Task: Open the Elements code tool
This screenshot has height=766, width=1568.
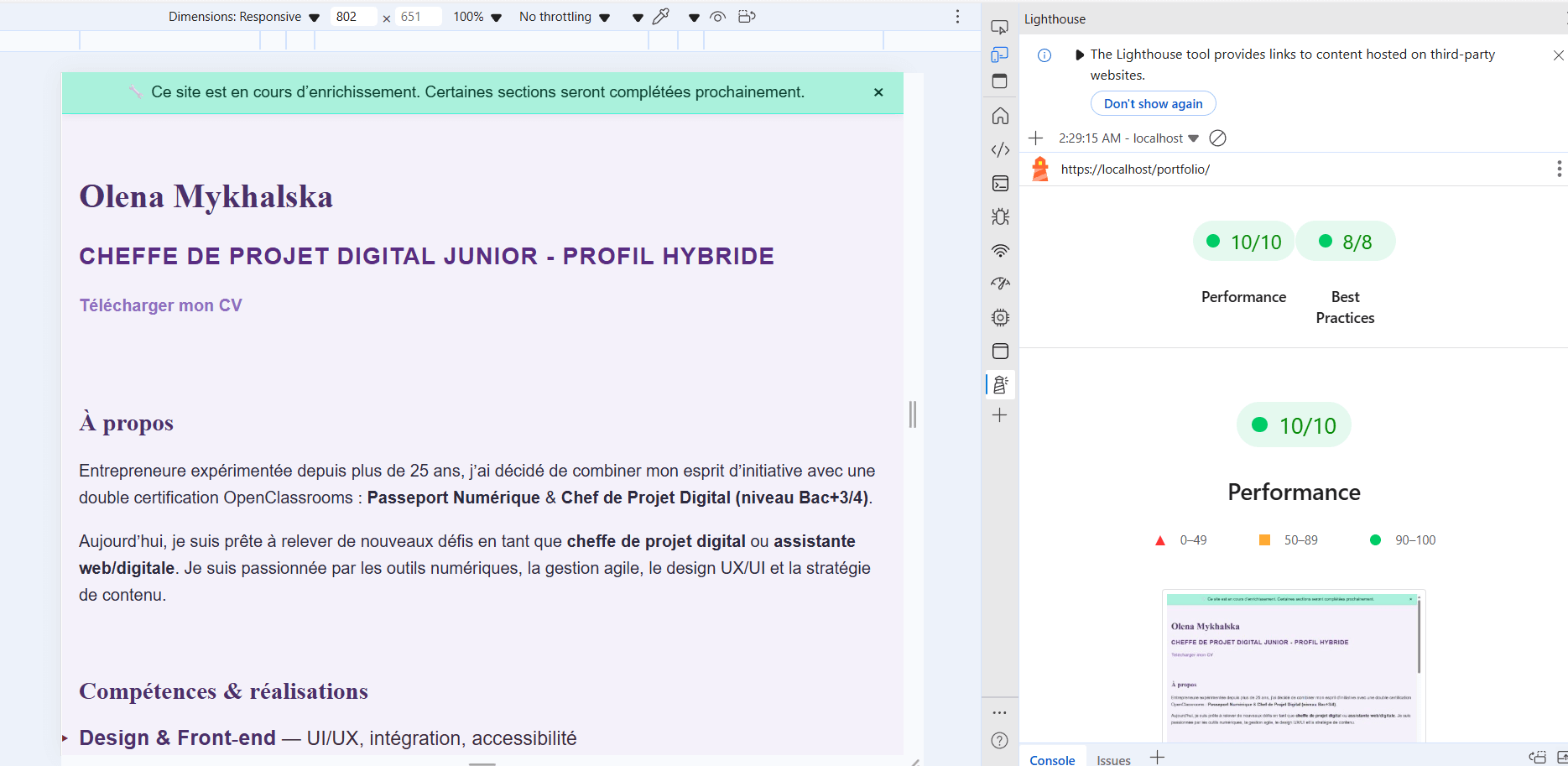Action: point(1000,149)
